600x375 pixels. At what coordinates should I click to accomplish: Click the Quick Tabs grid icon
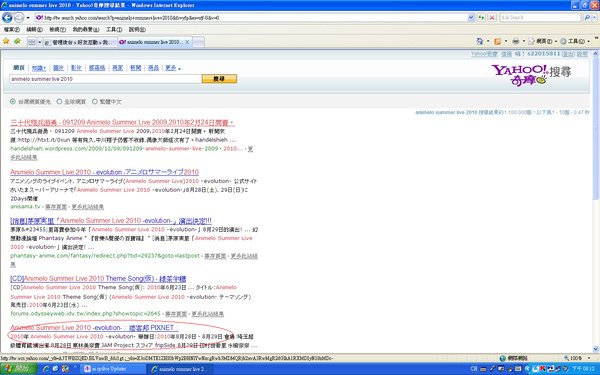pos(32,42)
